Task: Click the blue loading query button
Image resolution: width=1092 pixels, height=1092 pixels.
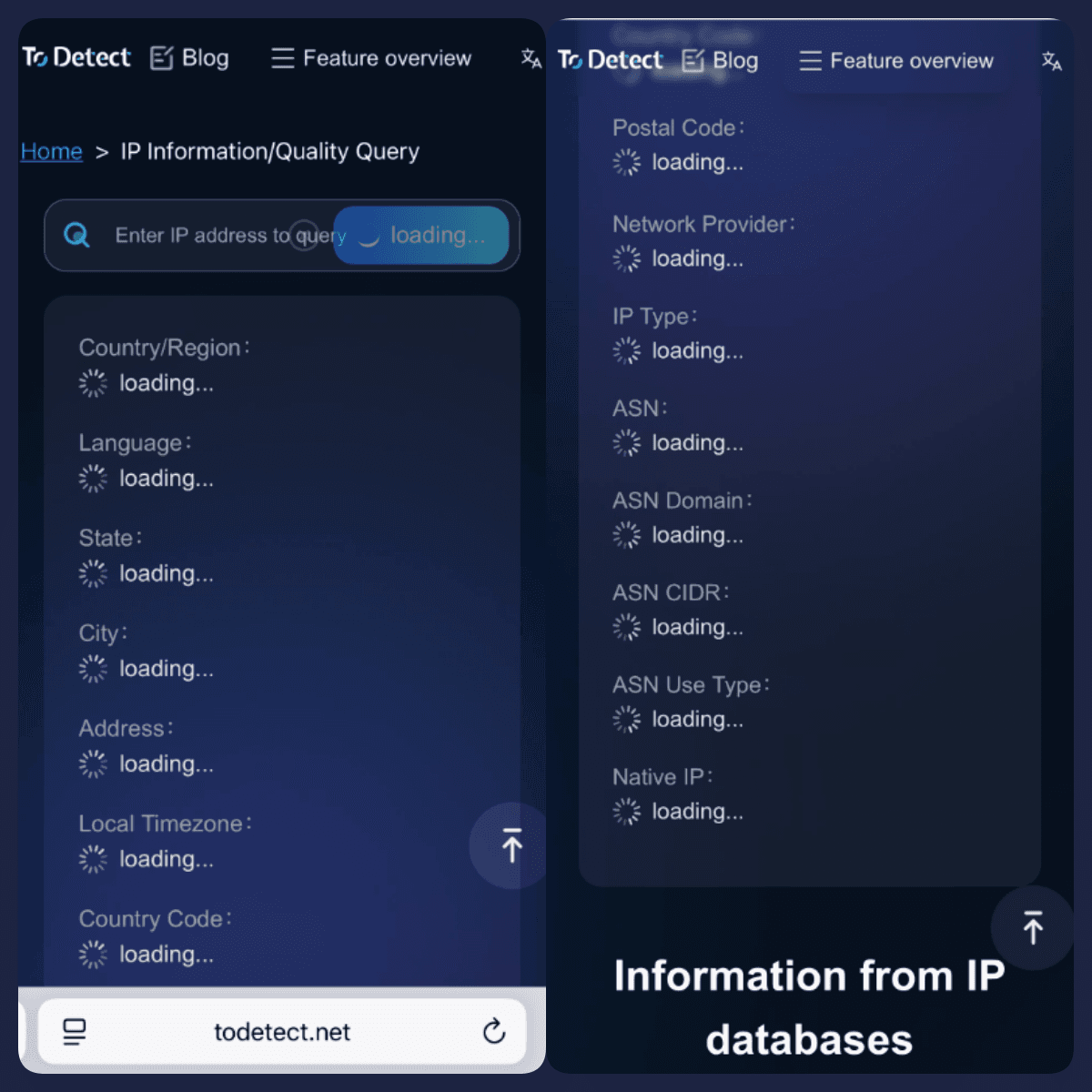Action: tap(421, 236)
